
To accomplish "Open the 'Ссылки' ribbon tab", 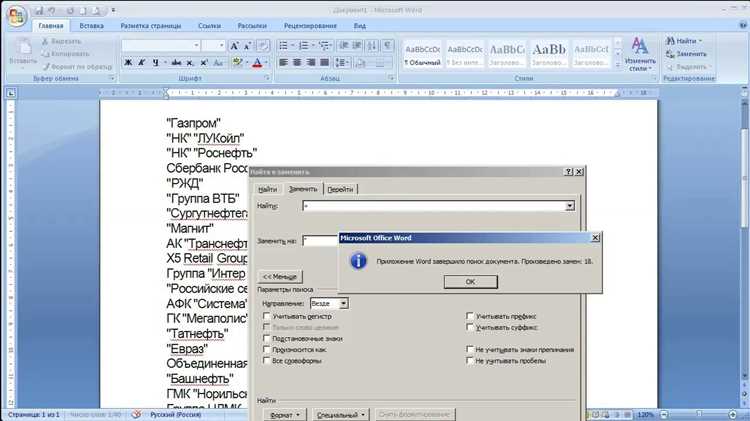I will coord(210,26).
